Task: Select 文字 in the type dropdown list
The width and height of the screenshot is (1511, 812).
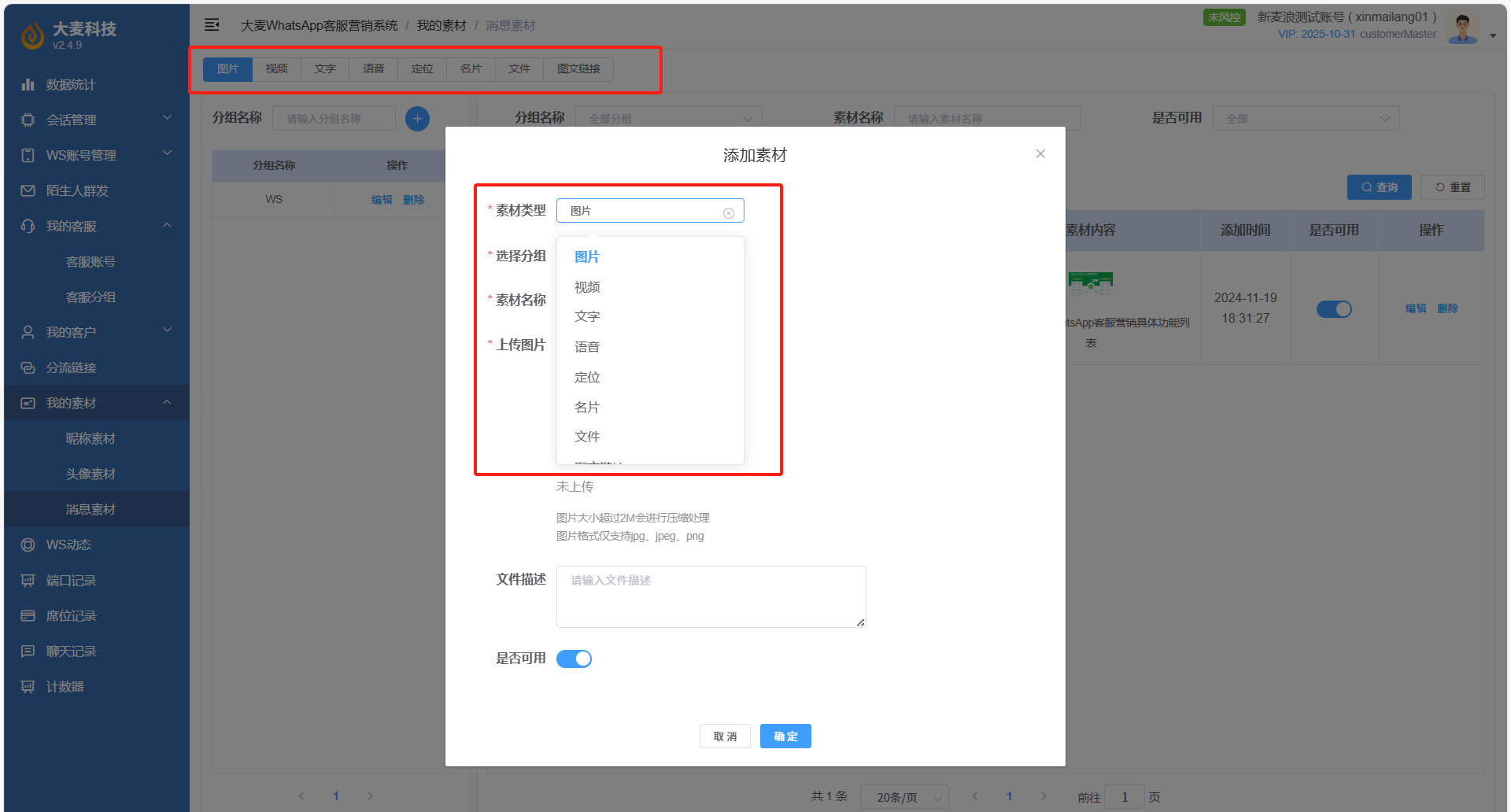Action: (x=650, y=316)
